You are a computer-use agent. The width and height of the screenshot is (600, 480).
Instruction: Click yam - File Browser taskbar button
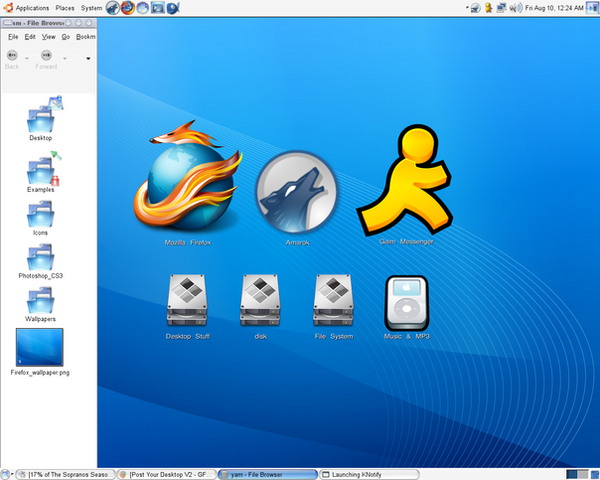(268, 475)
